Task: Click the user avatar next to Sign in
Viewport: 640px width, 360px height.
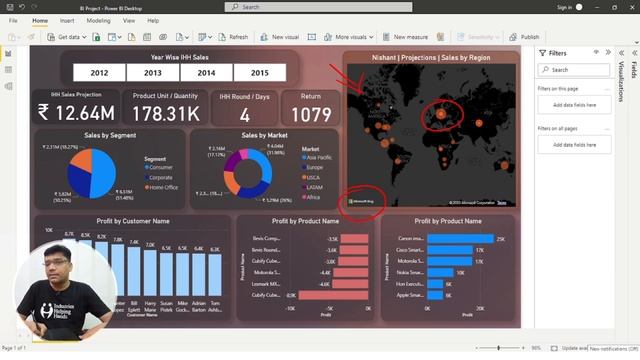Action: point(579,7)
